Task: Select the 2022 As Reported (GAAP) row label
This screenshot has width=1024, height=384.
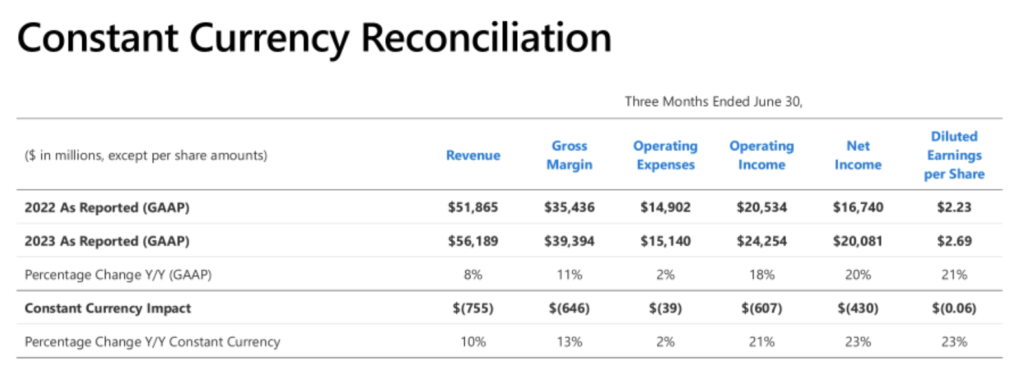Action: (x=107, y=208)
